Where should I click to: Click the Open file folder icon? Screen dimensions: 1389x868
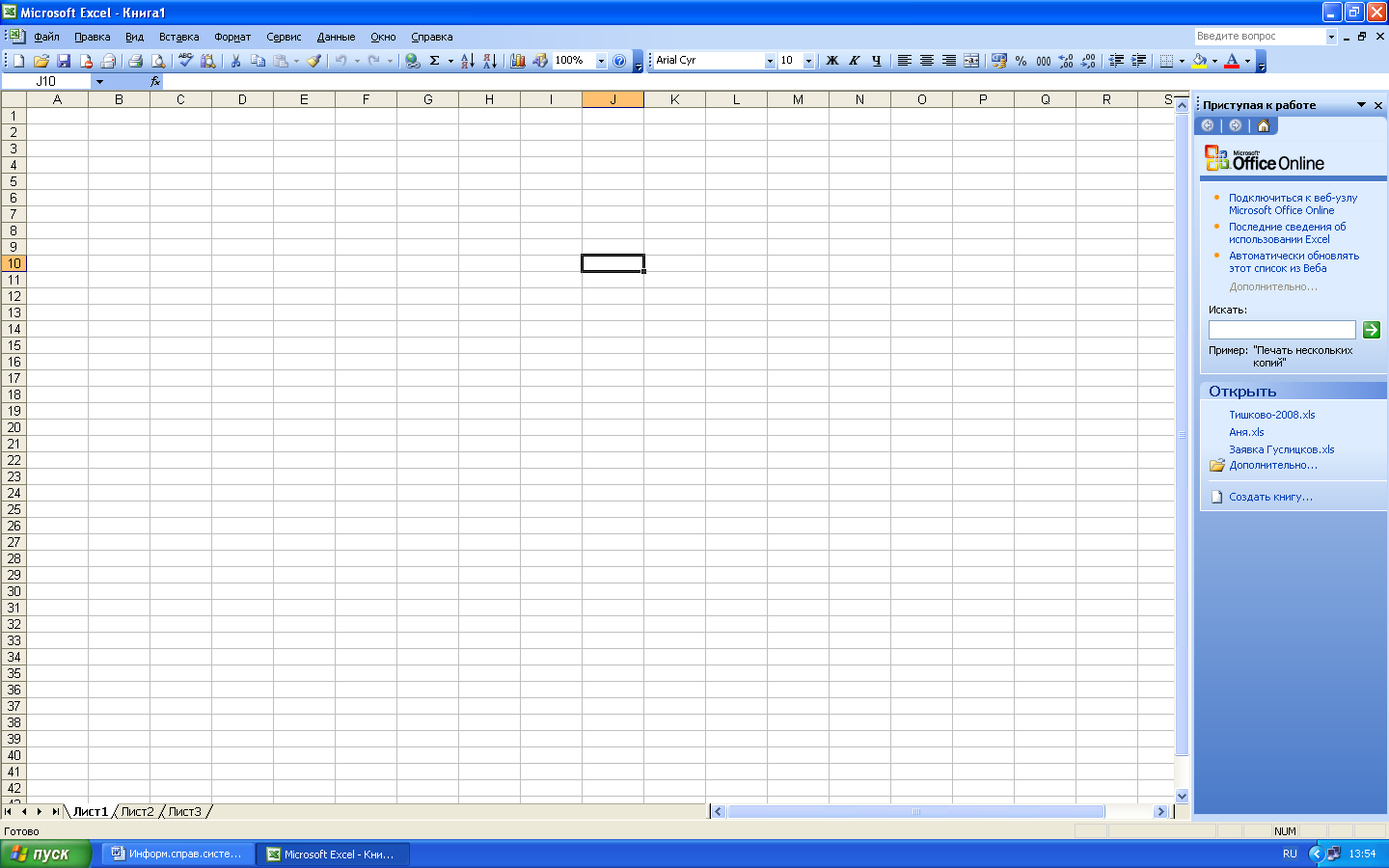[x=41, y=61]
